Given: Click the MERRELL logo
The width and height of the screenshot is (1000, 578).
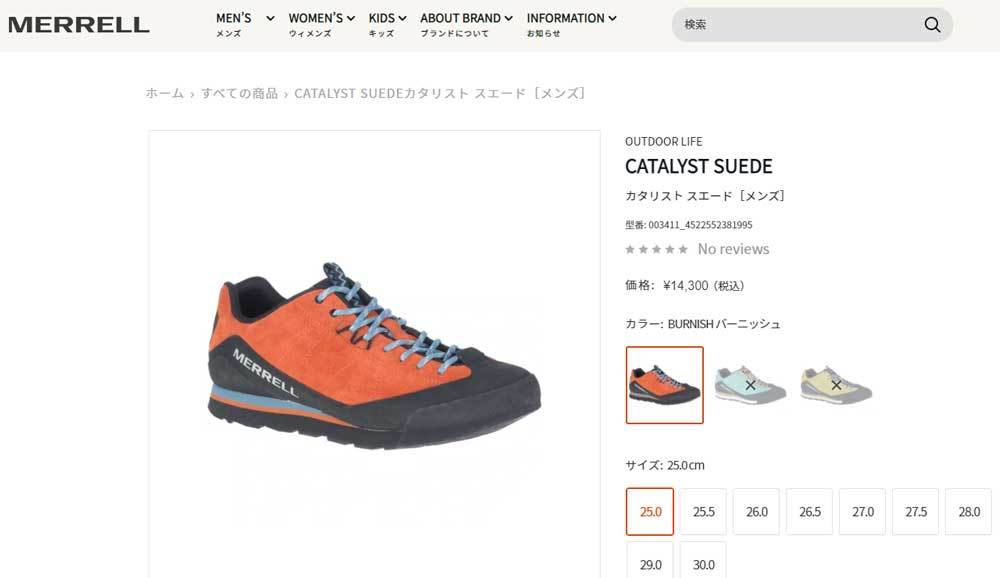Looking at the screenshot, I should pyautogui.click(x=79, y=25).
